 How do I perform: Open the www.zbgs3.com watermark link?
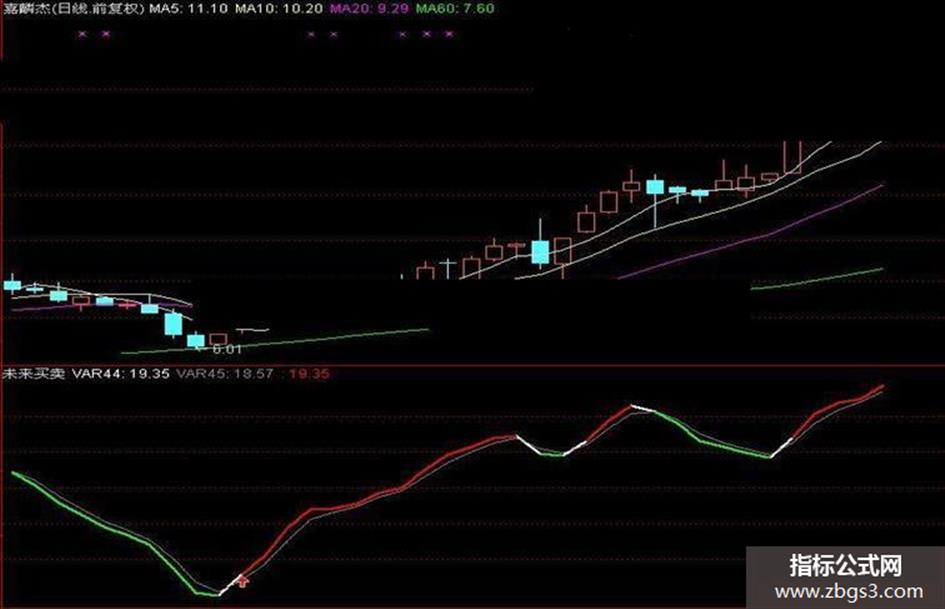point(849,592)
